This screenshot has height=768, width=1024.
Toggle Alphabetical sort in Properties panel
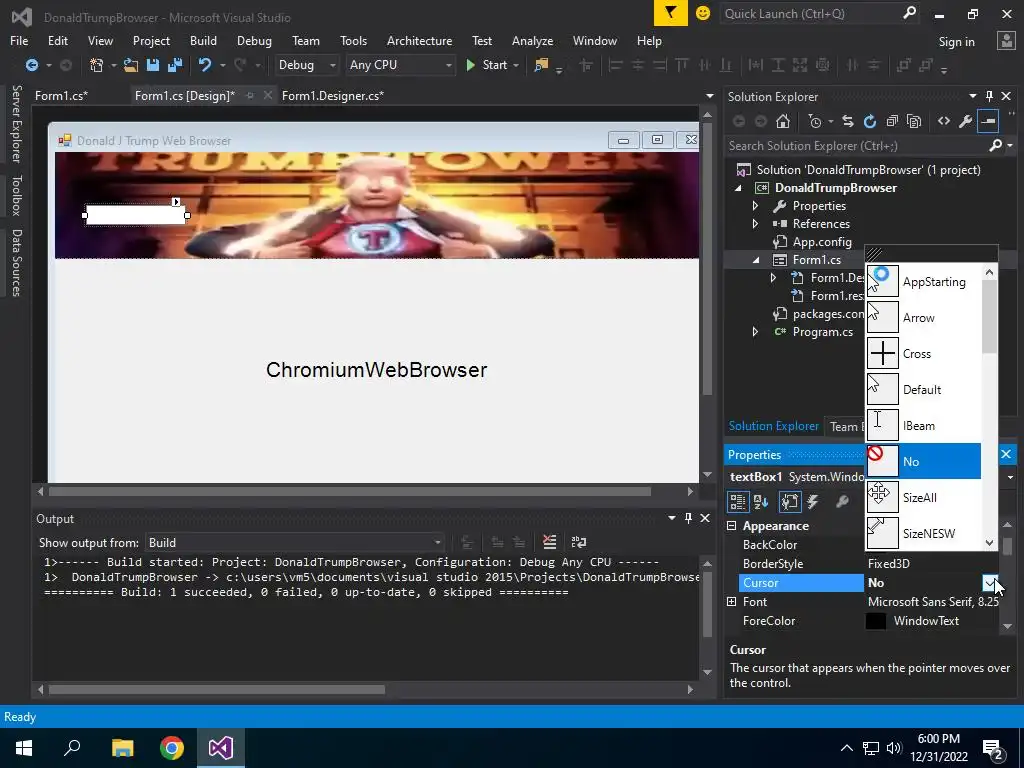pos(761,502)
